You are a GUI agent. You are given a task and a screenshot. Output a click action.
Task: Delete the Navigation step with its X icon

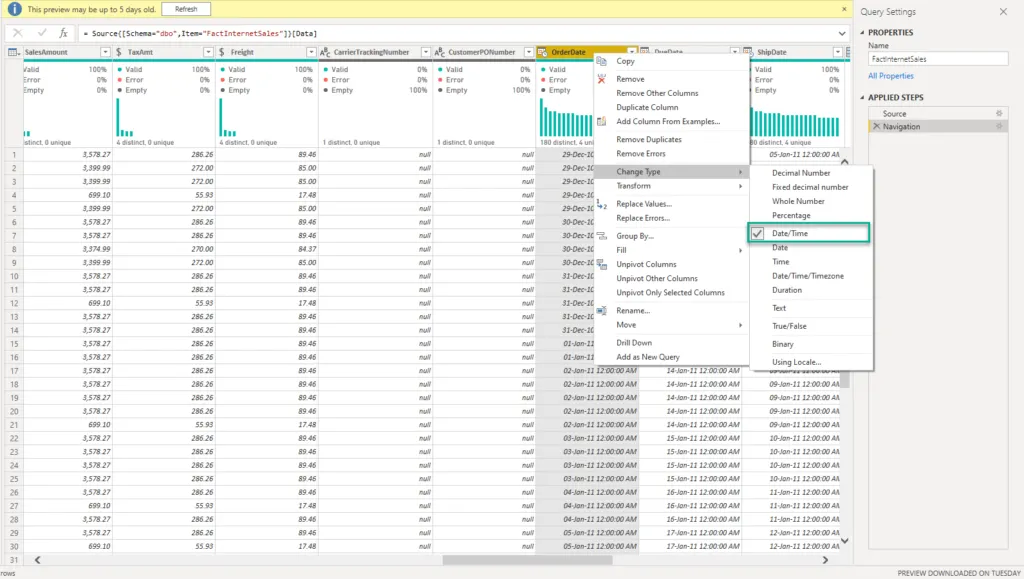pyautogui.click(x=877, y=127)
